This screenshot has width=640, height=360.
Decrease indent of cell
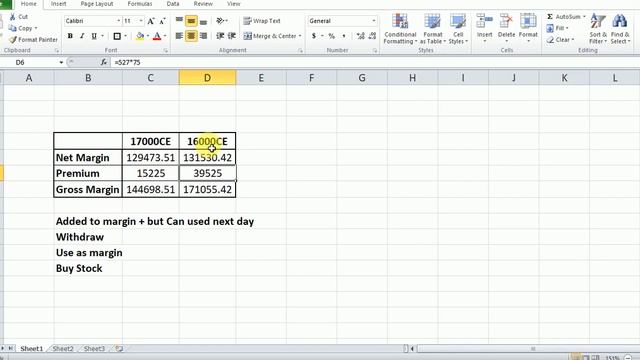tap(220, 36)
